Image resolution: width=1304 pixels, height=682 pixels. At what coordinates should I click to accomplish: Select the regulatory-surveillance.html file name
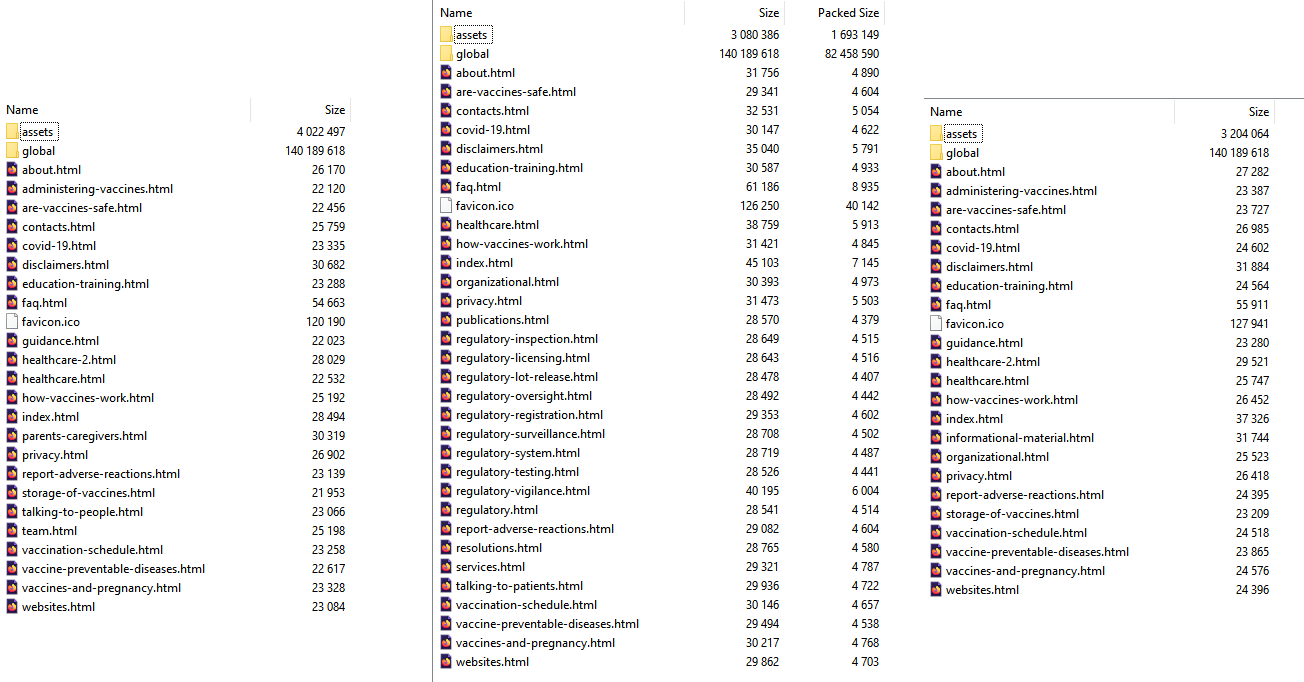coord(530,434)
